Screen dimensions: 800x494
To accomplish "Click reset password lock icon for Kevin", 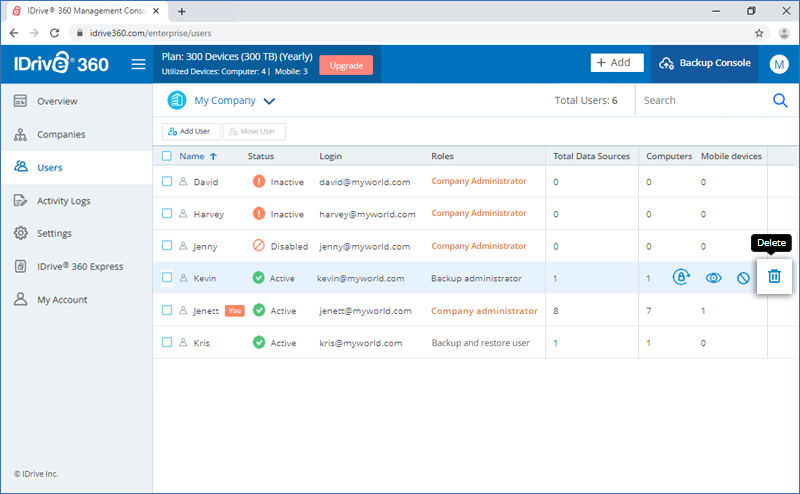I will click(681, 277).
